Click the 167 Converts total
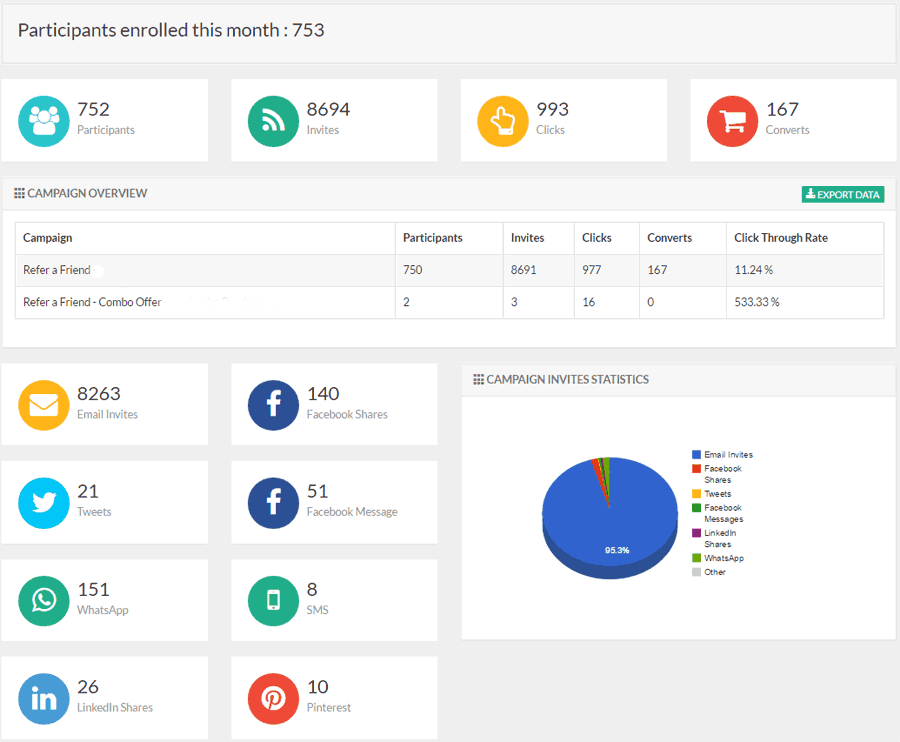The height and width of the screenshot is (742, 900). [782, 109]
